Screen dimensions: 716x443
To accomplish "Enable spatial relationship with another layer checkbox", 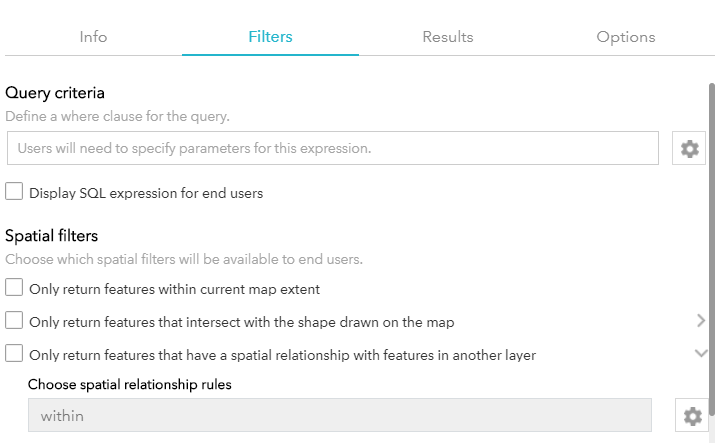I will 14,353.
